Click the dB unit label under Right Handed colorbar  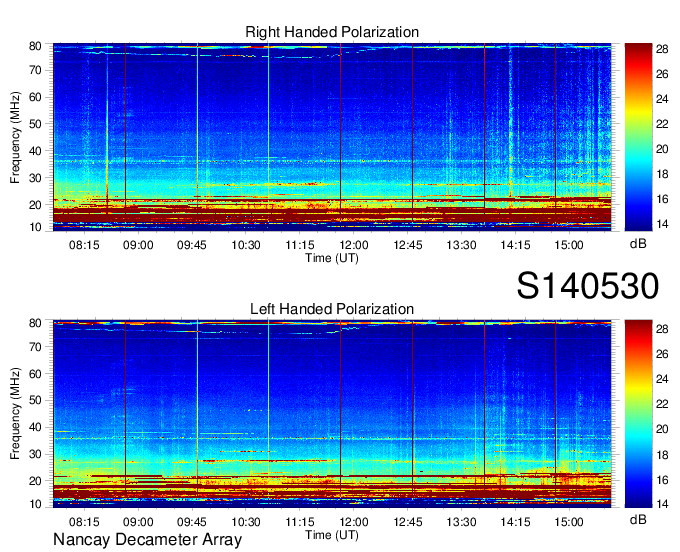point(638,244)
